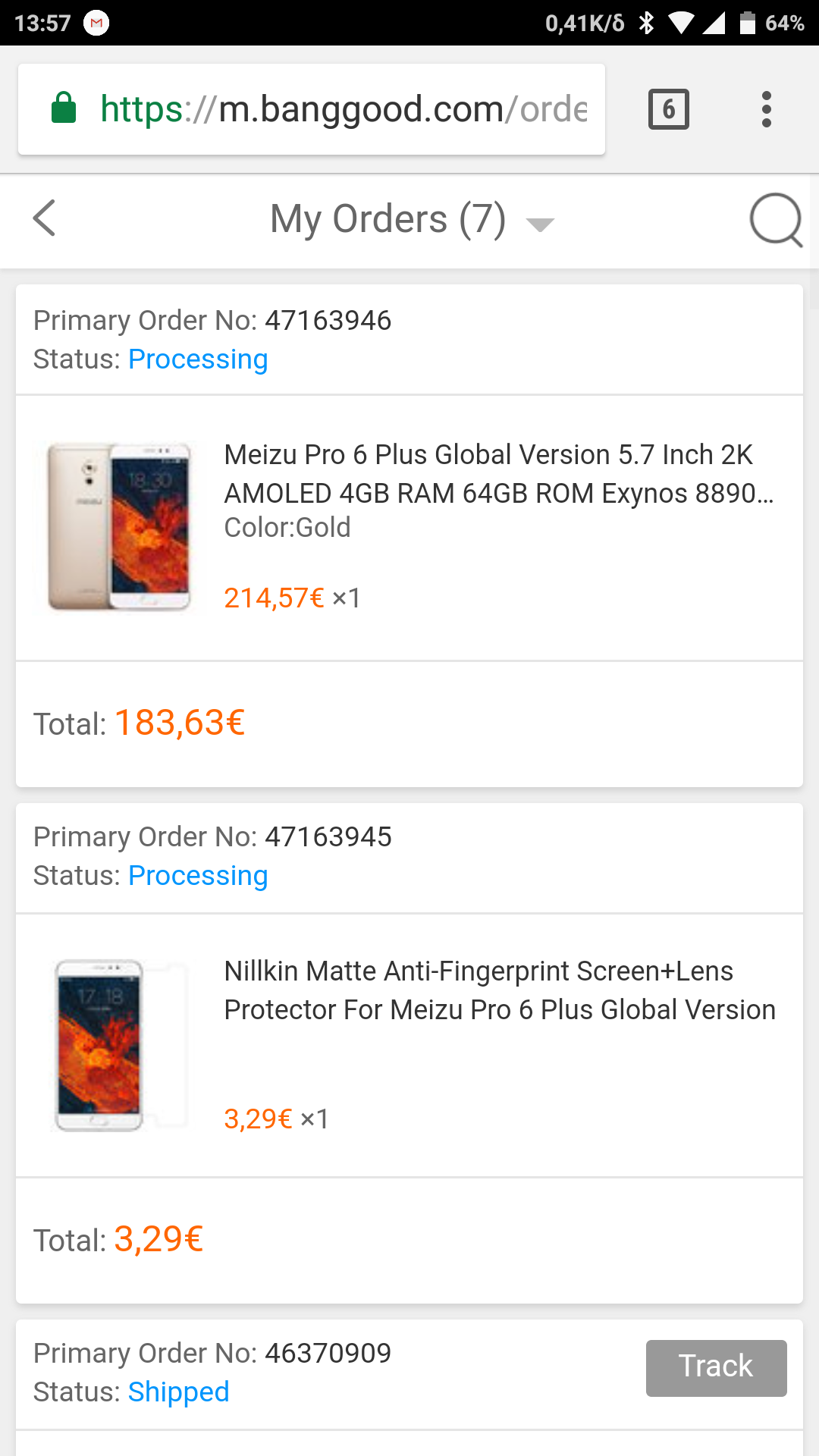Tap the green lock security icon
Viewport: 819px width, 1456px height.
pos(64,108)
